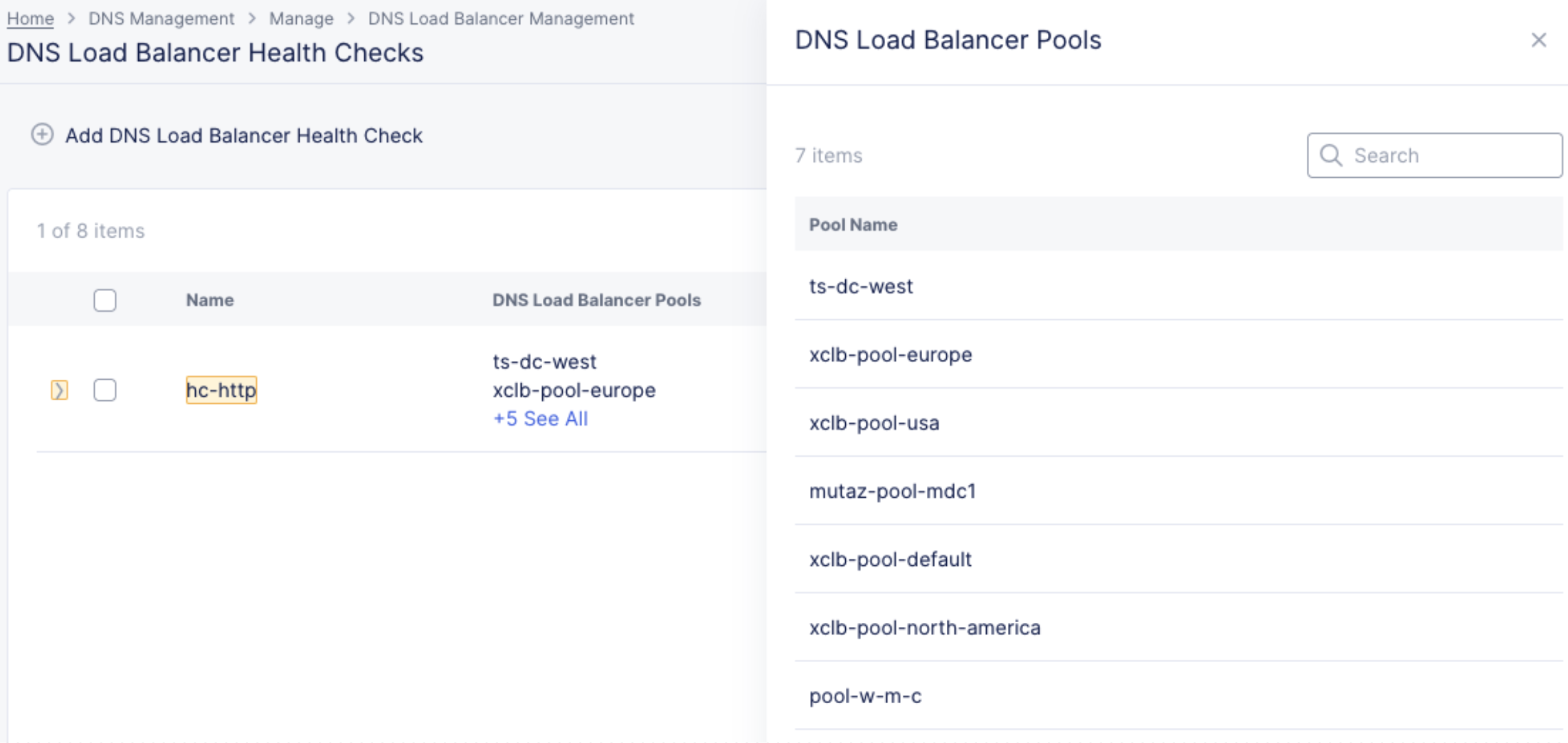Navigate to Home via breadcrumb
This screenshot has height=743, width=1568.
[30, 19]
